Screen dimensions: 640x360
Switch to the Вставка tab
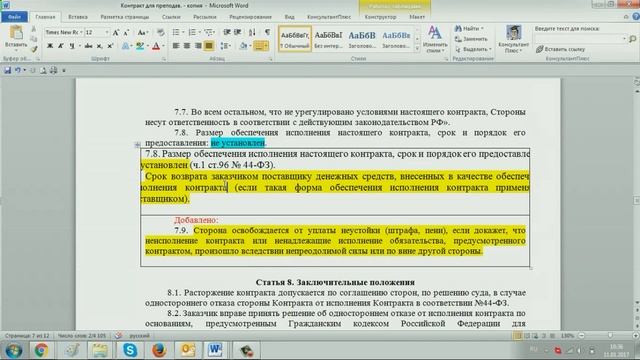tap(78, 17)
